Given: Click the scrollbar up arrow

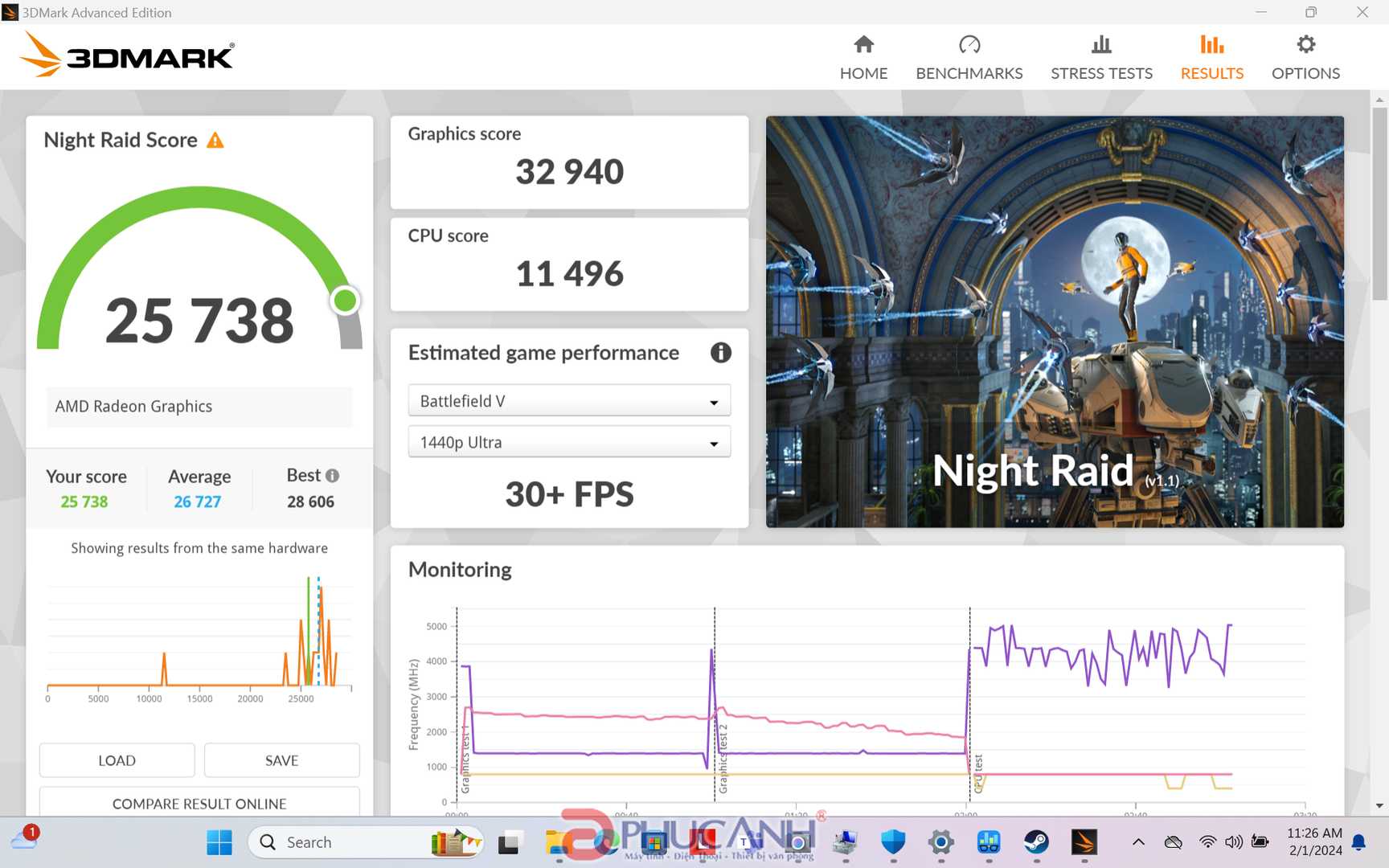Looking at the screenshot, I should [x=1379, y=100].
